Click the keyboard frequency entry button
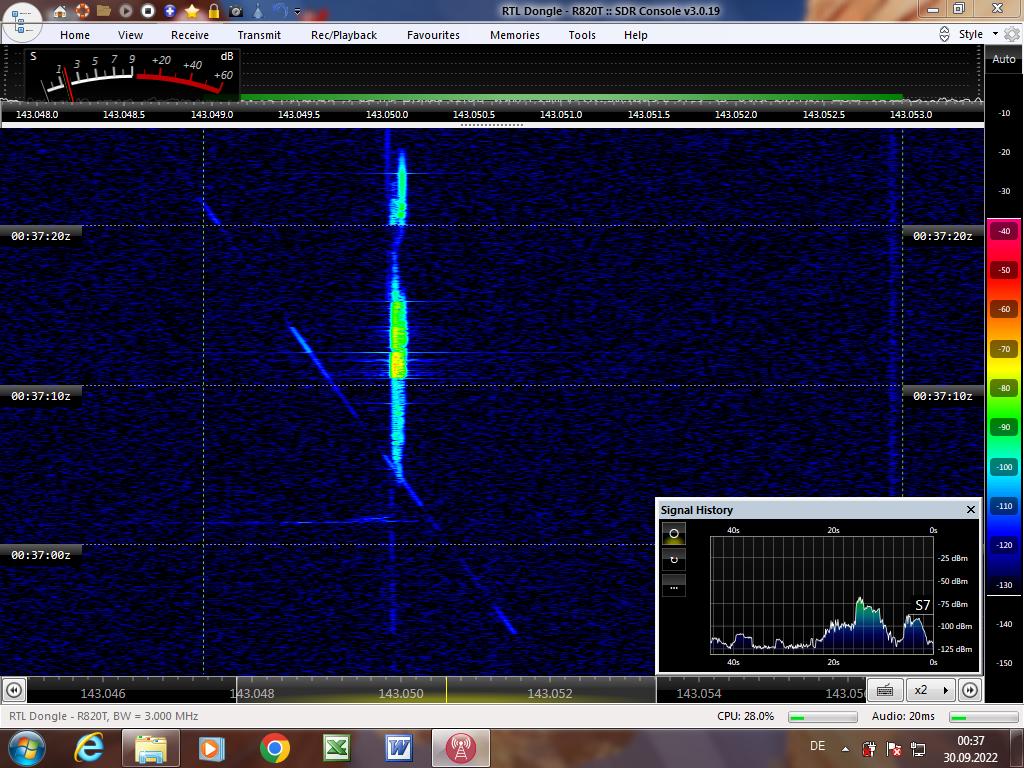1024x768 pixels. [885, 690]
